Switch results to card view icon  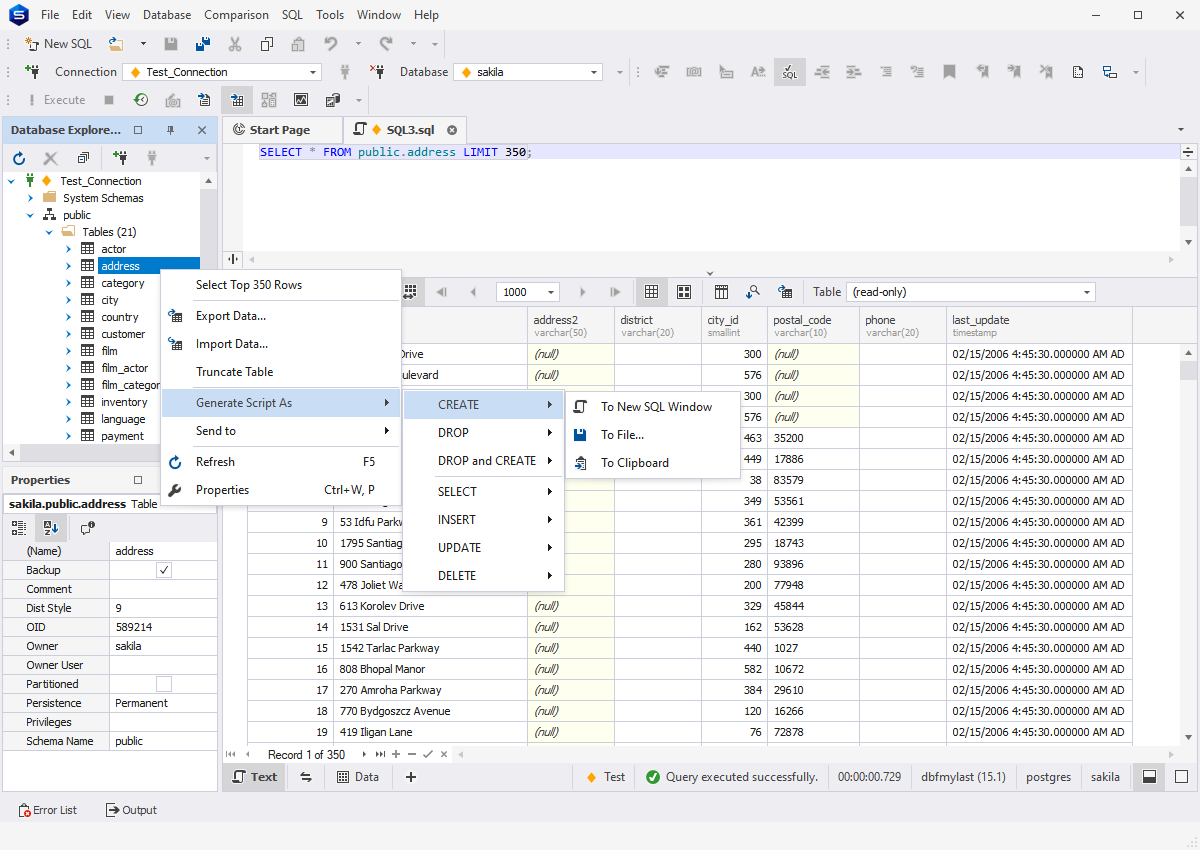click(x=684, y=292)
